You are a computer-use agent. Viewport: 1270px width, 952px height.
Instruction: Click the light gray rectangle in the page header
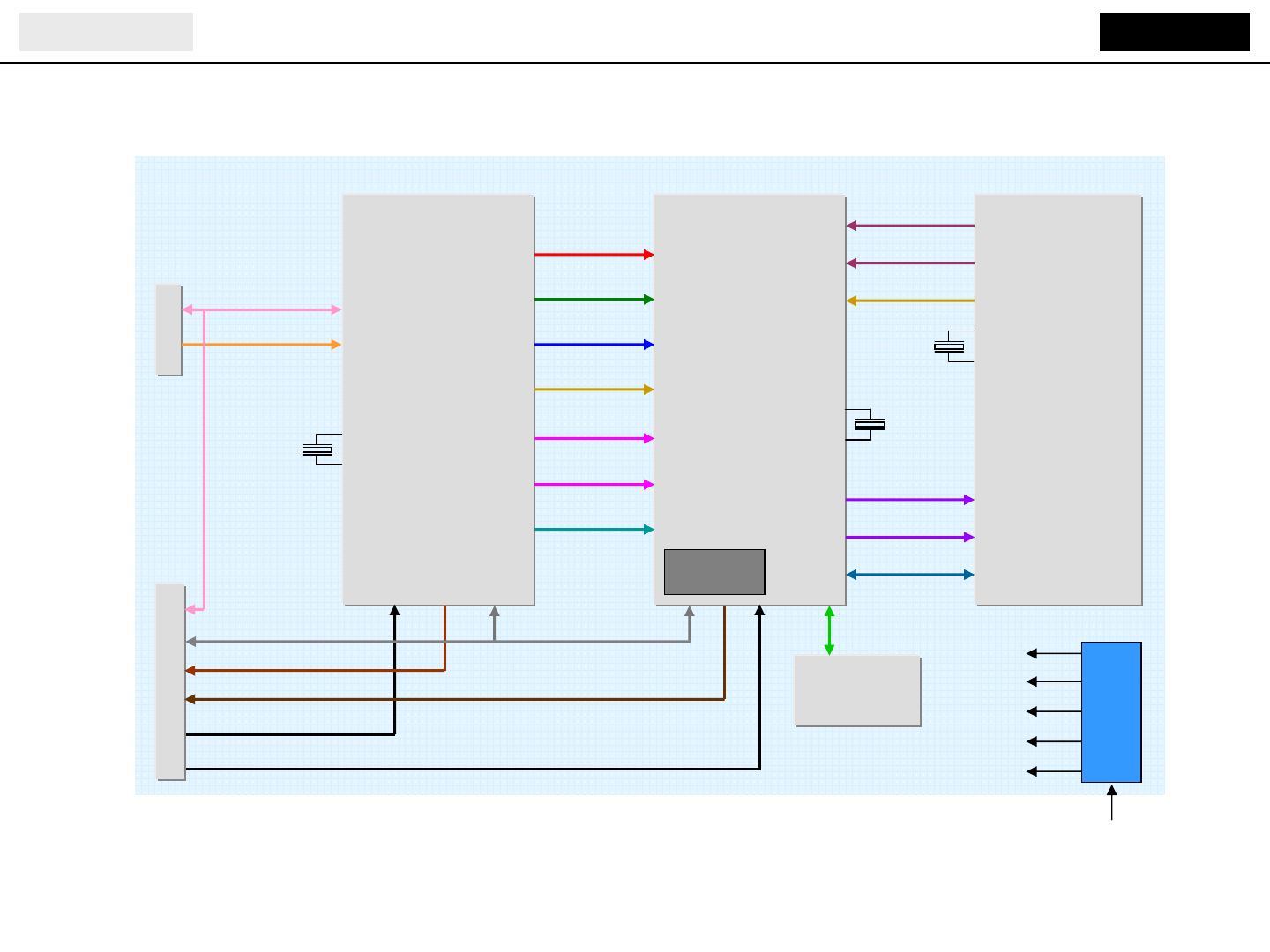106,32
